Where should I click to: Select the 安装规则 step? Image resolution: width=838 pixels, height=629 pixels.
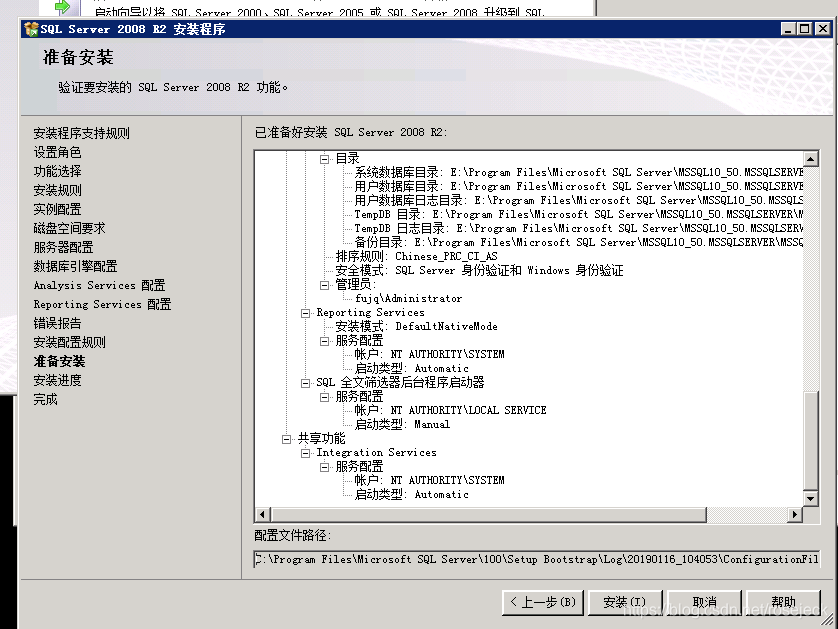pyautogui.click(x=58, y=190)
